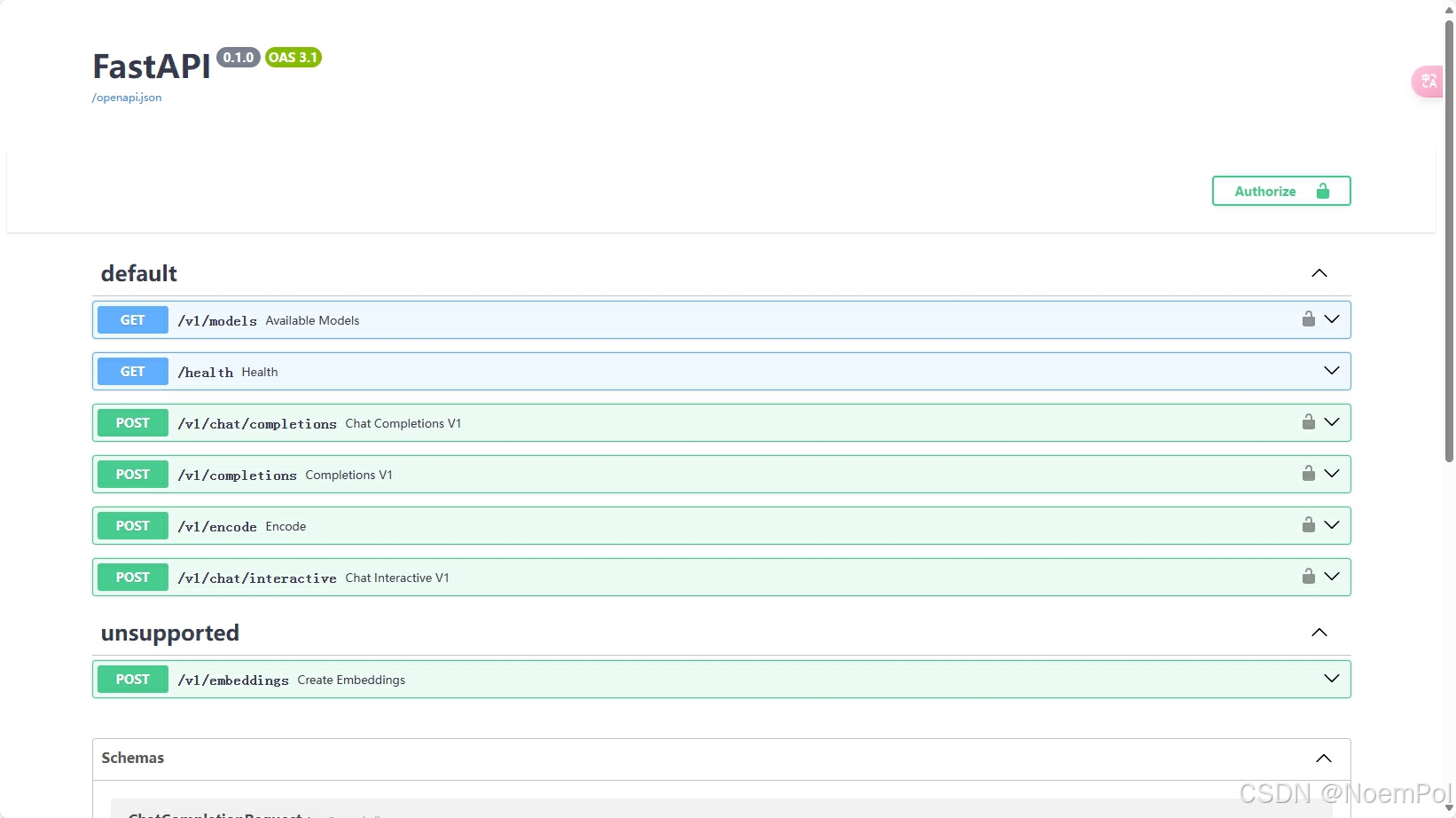Click the /v1/encode path text
Screen dimensions: 1456x818
point(217,527)
